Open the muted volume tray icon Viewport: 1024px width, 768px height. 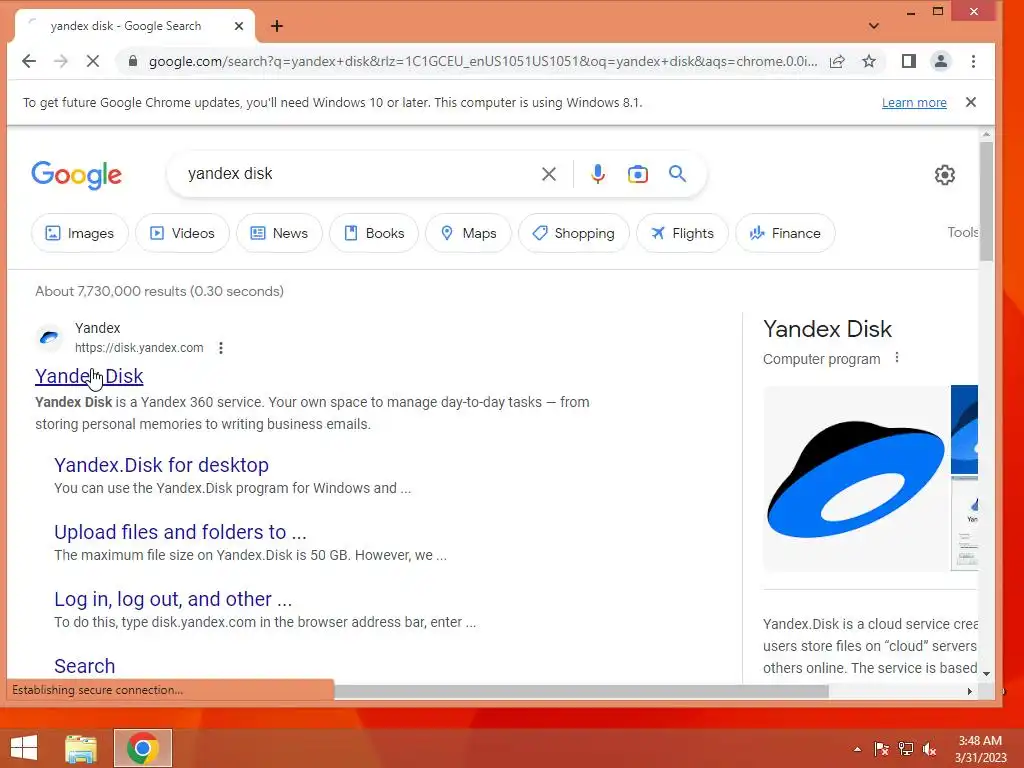(930, 749)
